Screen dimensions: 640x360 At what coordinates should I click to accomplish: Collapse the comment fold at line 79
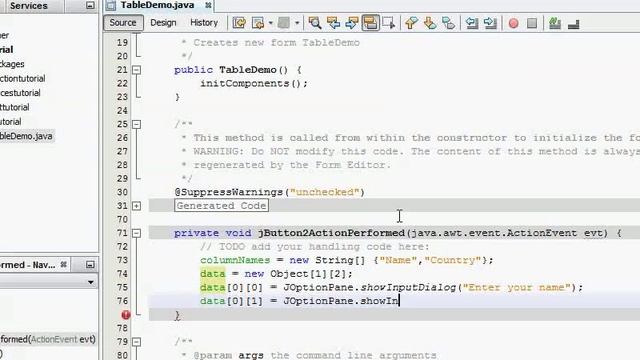click(137, 342)
